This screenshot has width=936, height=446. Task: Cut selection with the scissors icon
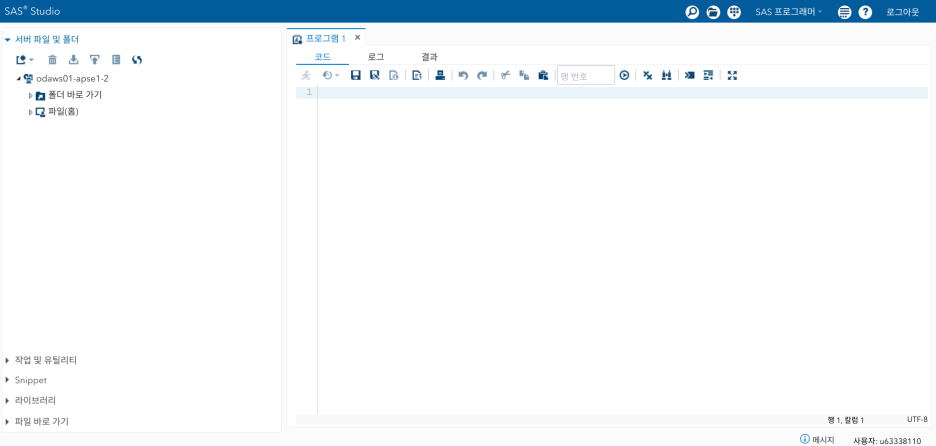pyautogui.click(x=505, y=75)
